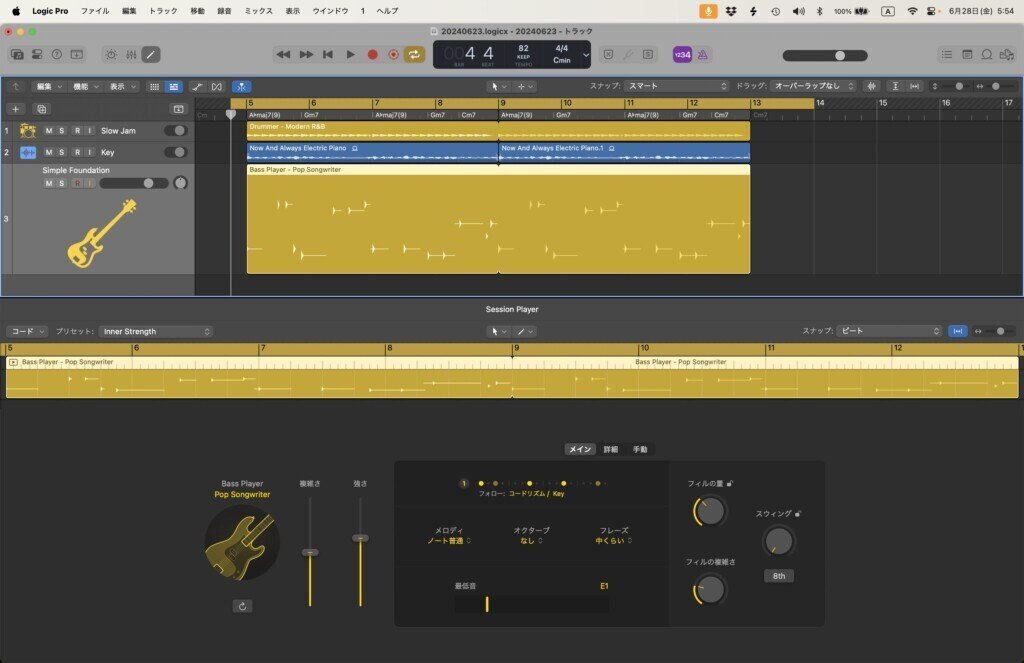Open the ファイル menu
The image size is (1024, 663).
point(95,11)
